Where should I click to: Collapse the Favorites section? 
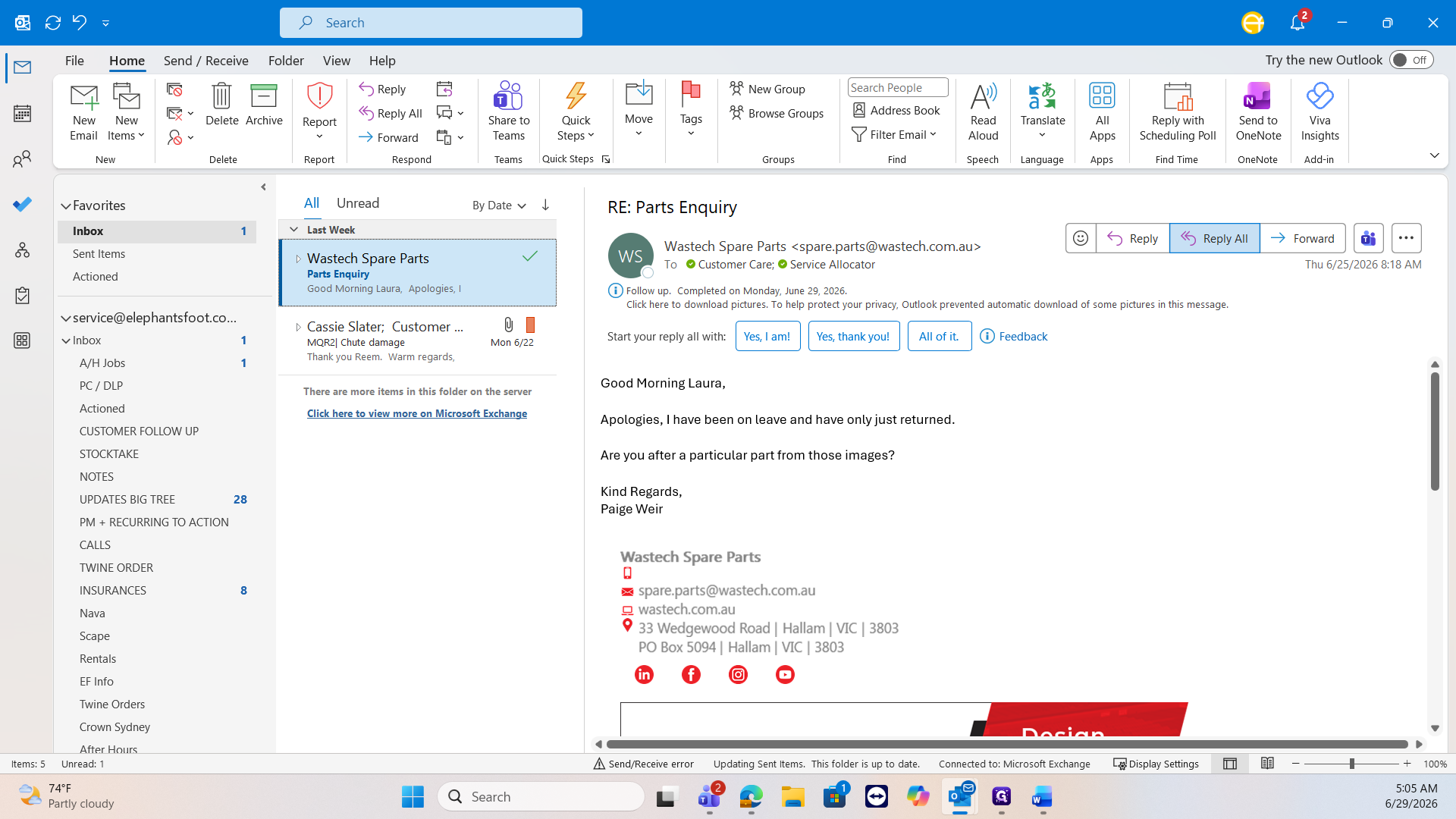[x=66, y=206]
